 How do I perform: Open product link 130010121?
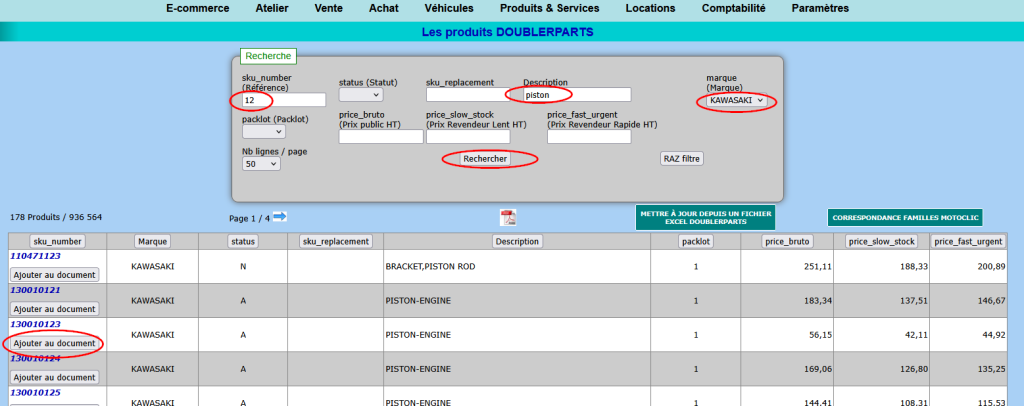pos(35,290)
